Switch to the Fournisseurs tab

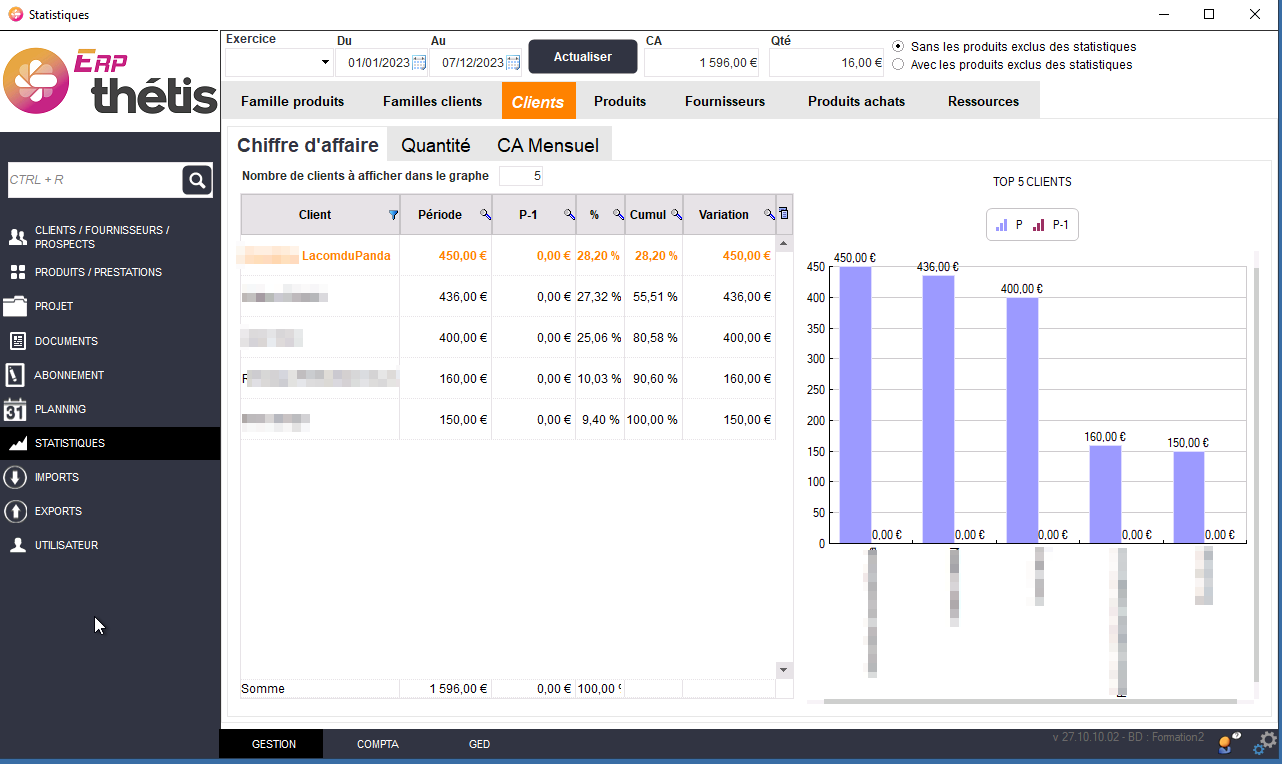(x=725, y=102)
